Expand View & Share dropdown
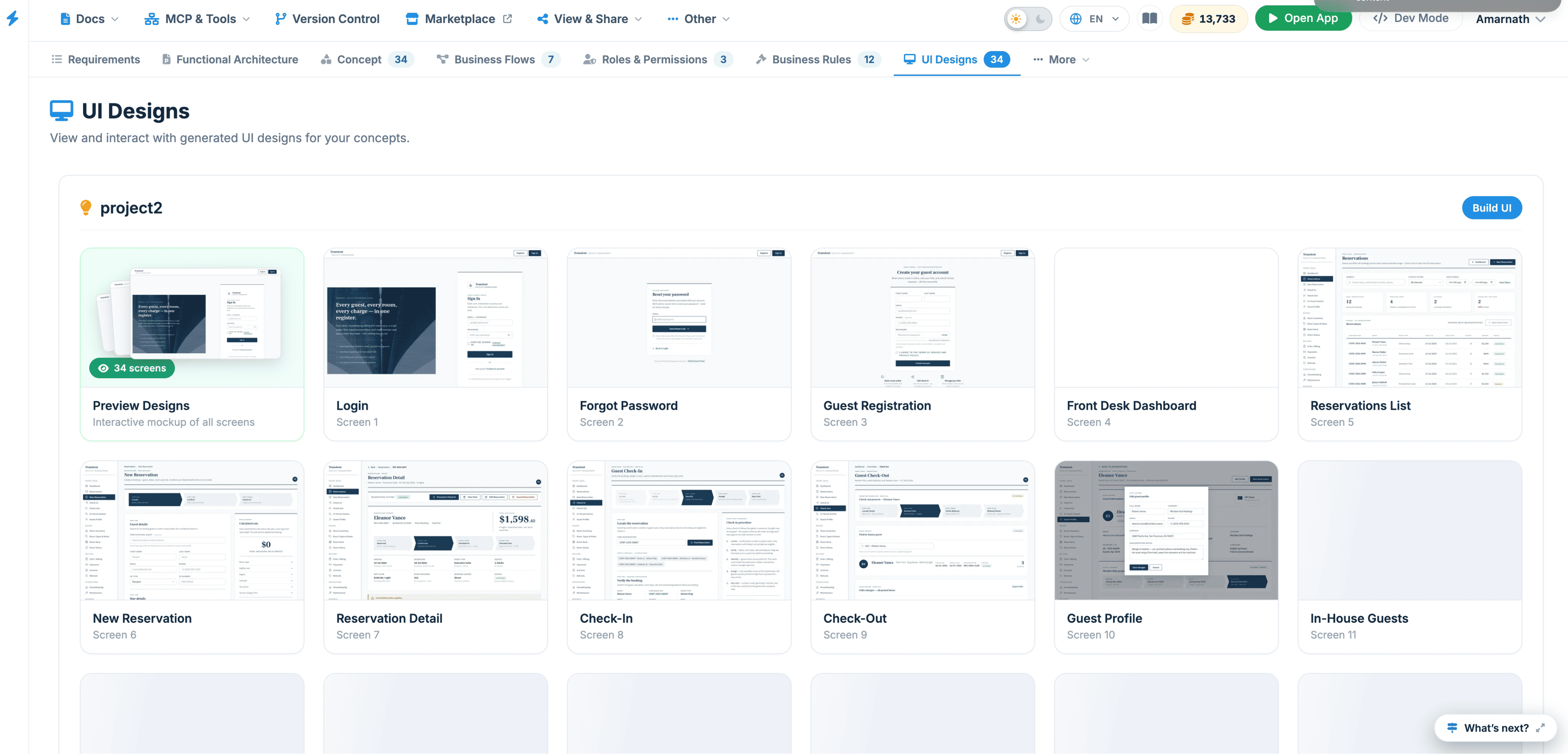1568x754 pixels. (x=589, y=19)
